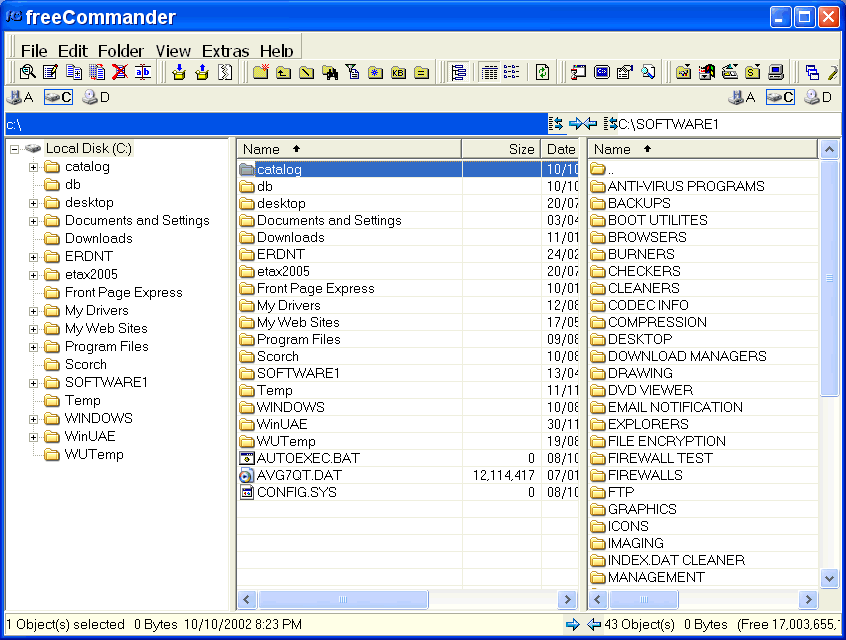Select drive A in left panel
Screen dimensions: 846x640
coord(20,98)
